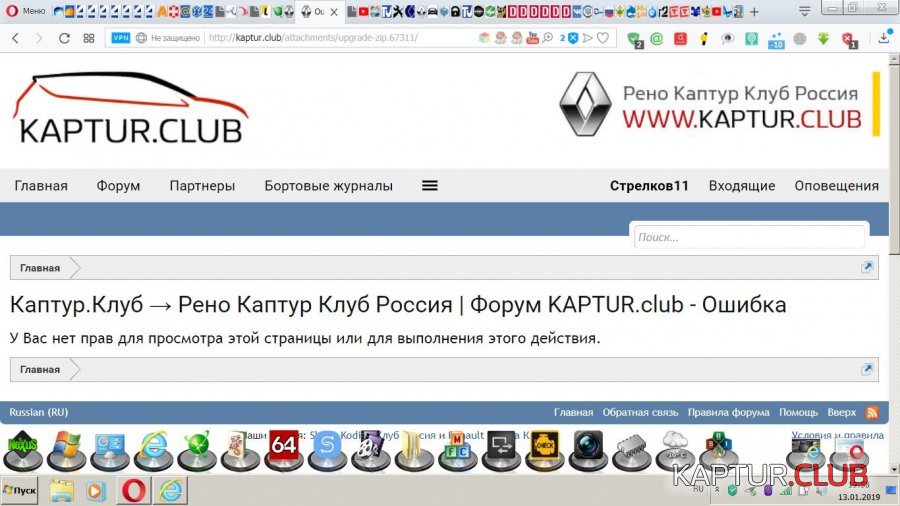The image size is (900, 506).
Task: Switch to Opera in the taskbar
Action: click(x=134, y=491)
